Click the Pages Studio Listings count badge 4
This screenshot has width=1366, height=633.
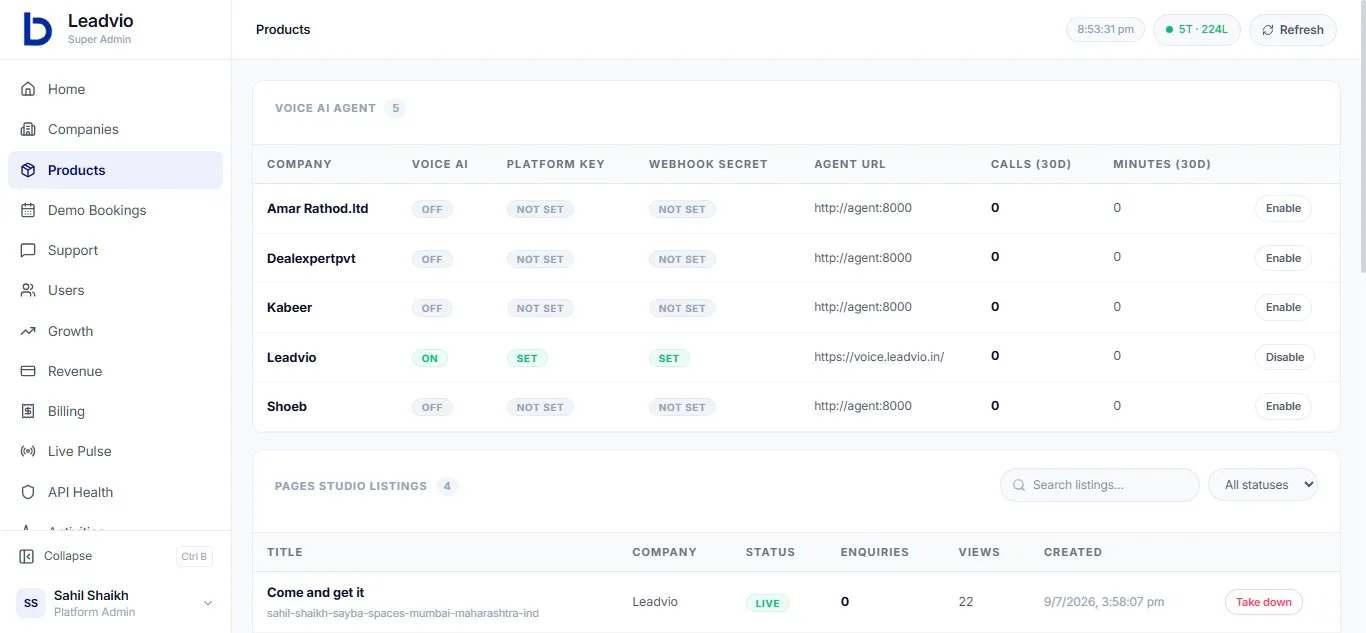tap(448, 486)
